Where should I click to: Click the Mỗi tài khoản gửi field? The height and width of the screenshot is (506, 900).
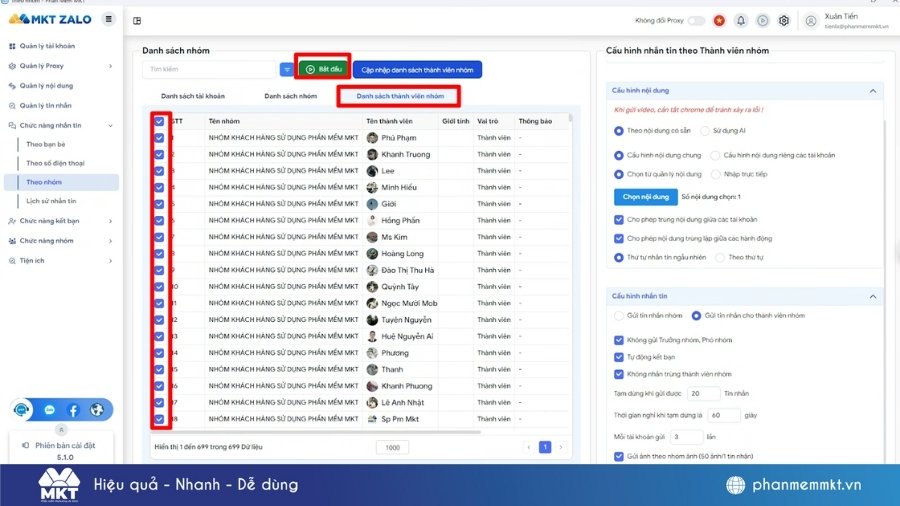click(x=686, y=437)
